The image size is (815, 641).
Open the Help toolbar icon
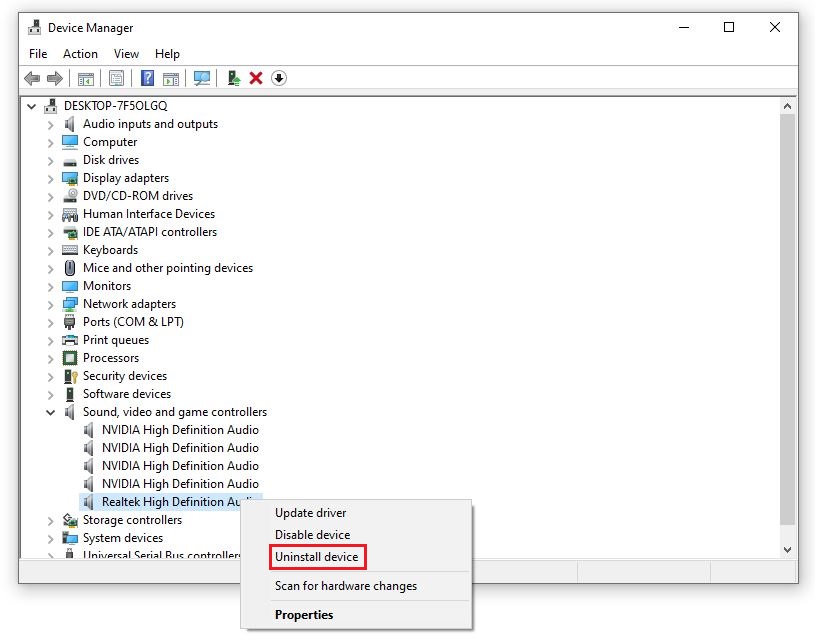point(148,78)
